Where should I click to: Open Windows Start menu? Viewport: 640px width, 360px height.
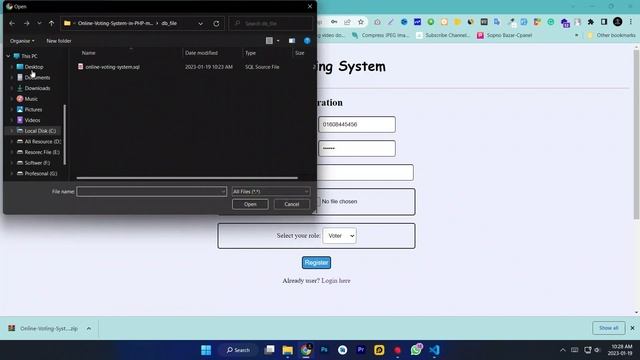(206, 350)
